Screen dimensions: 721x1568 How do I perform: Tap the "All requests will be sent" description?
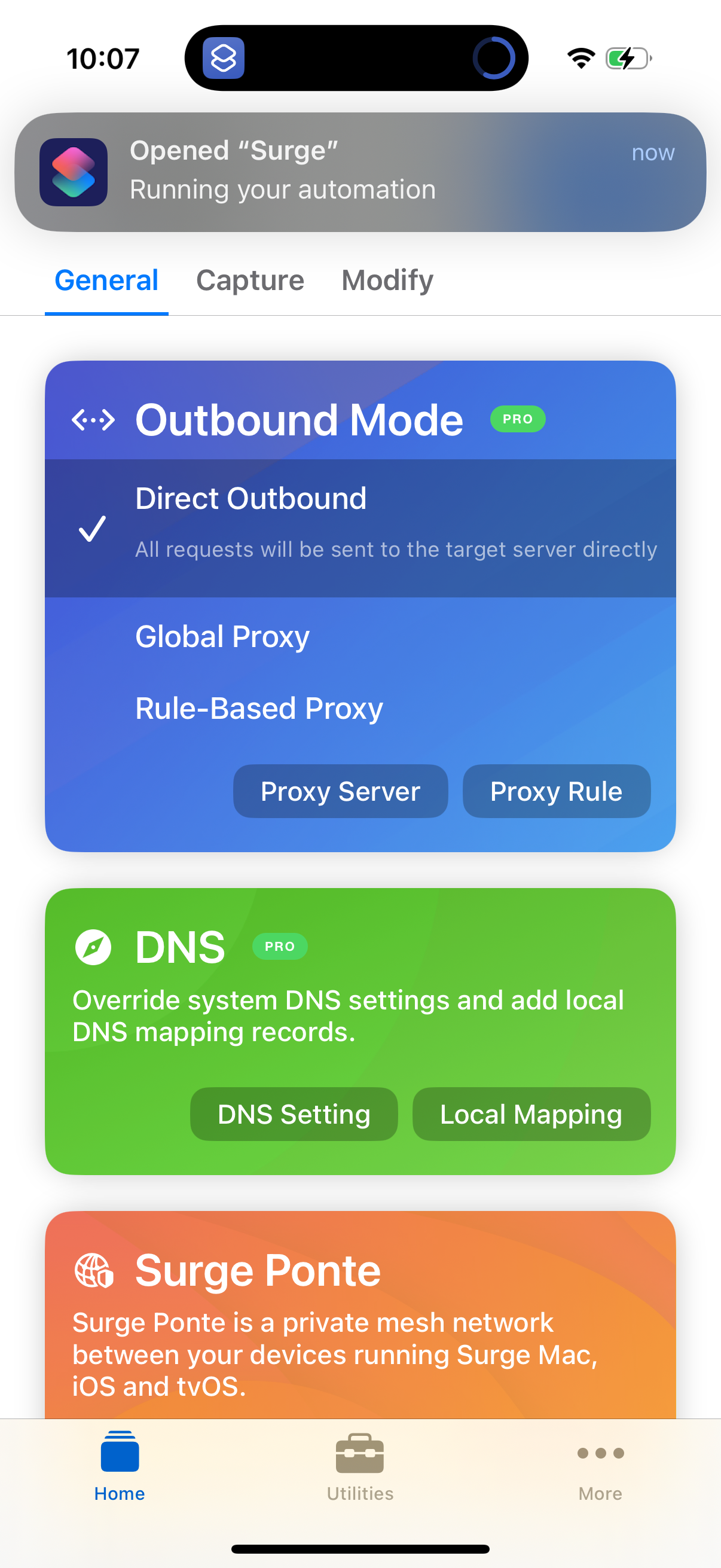pos(396,550)
